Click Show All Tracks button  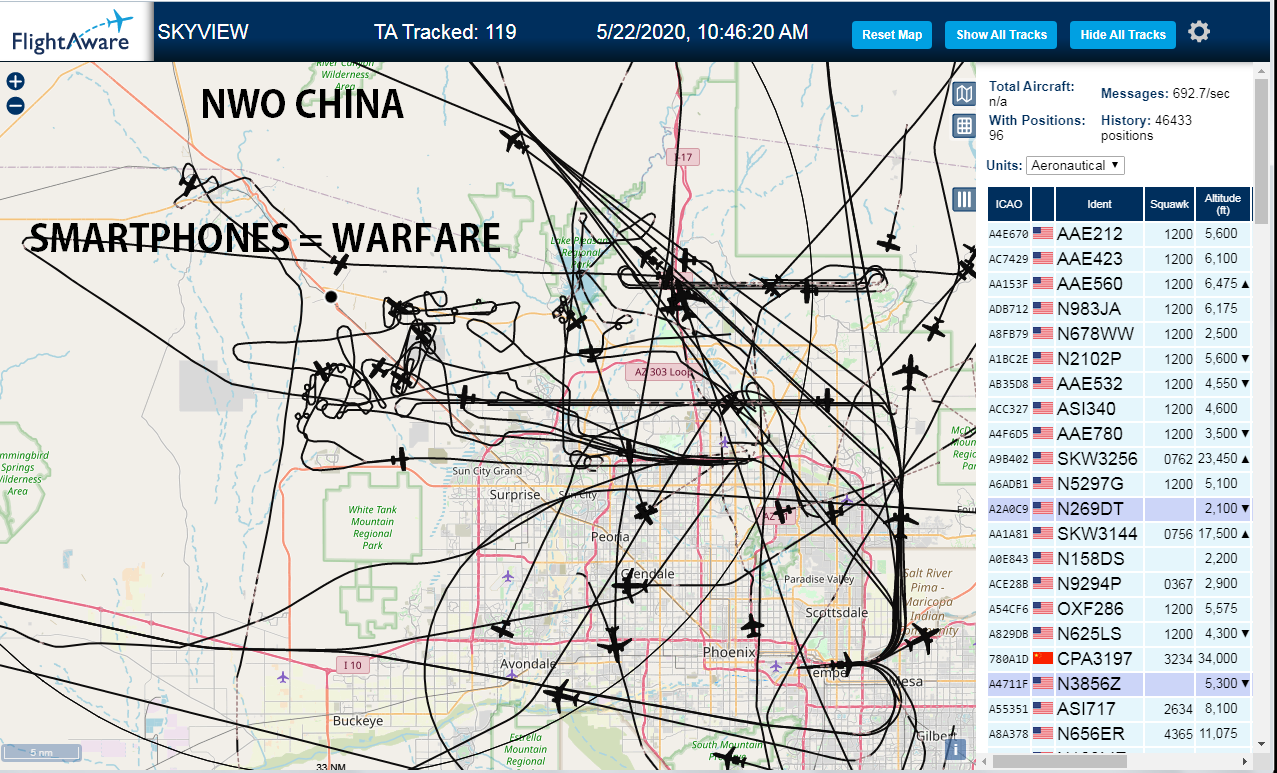[1001, 34]
